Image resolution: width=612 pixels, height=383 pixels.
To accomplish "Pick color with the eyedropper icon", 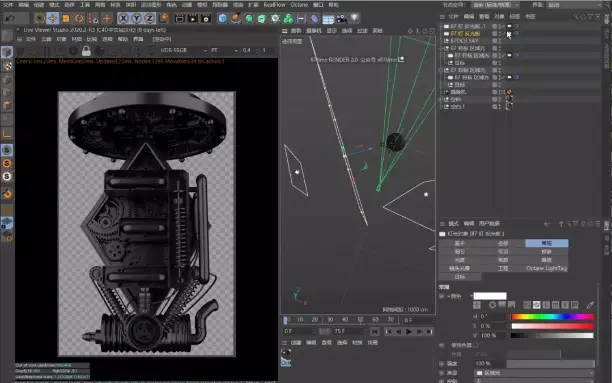I will tap(590, 305).
